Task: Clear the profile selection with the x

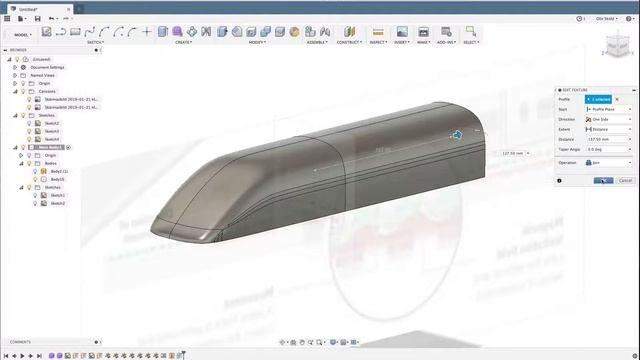Action: tap(617, 100)
